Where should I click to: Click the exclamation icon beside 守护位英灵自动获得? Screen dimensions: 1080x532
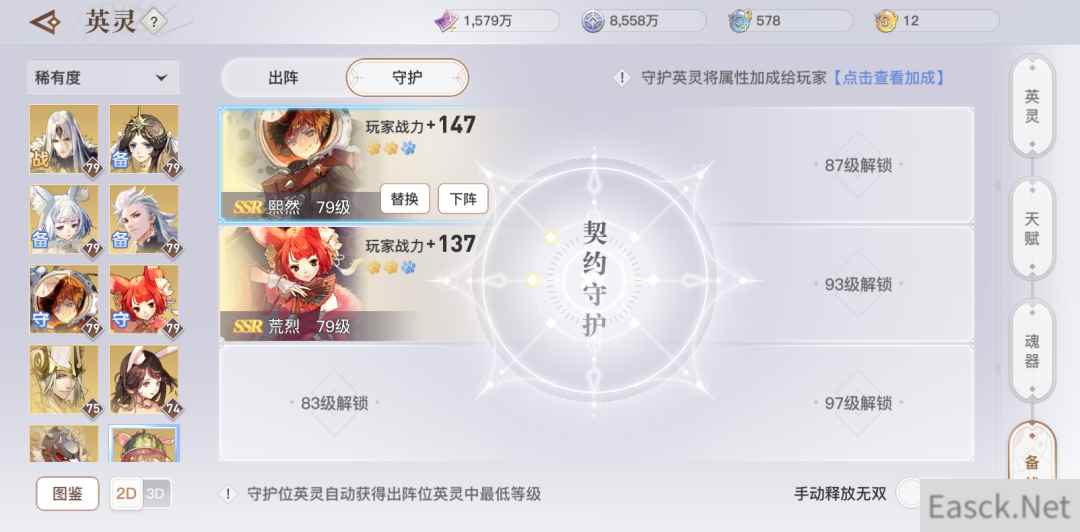(x=228, y=494)
